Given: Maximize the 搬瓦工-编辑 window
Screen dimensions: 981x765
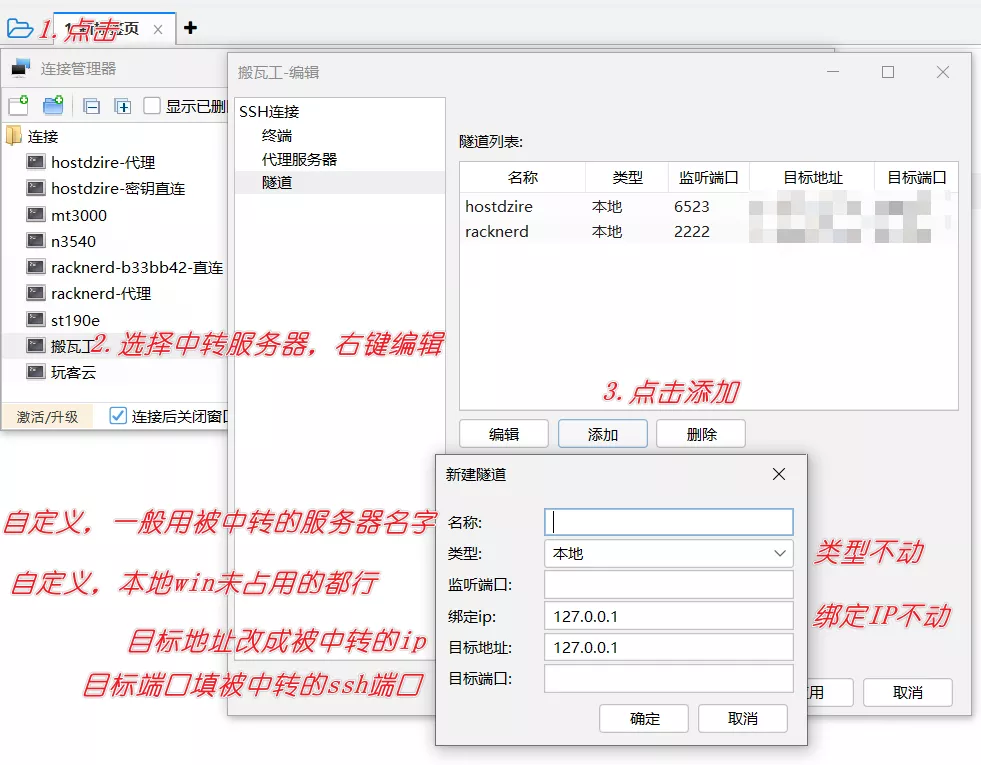Looking at the screenshot, I should [888, 72].
